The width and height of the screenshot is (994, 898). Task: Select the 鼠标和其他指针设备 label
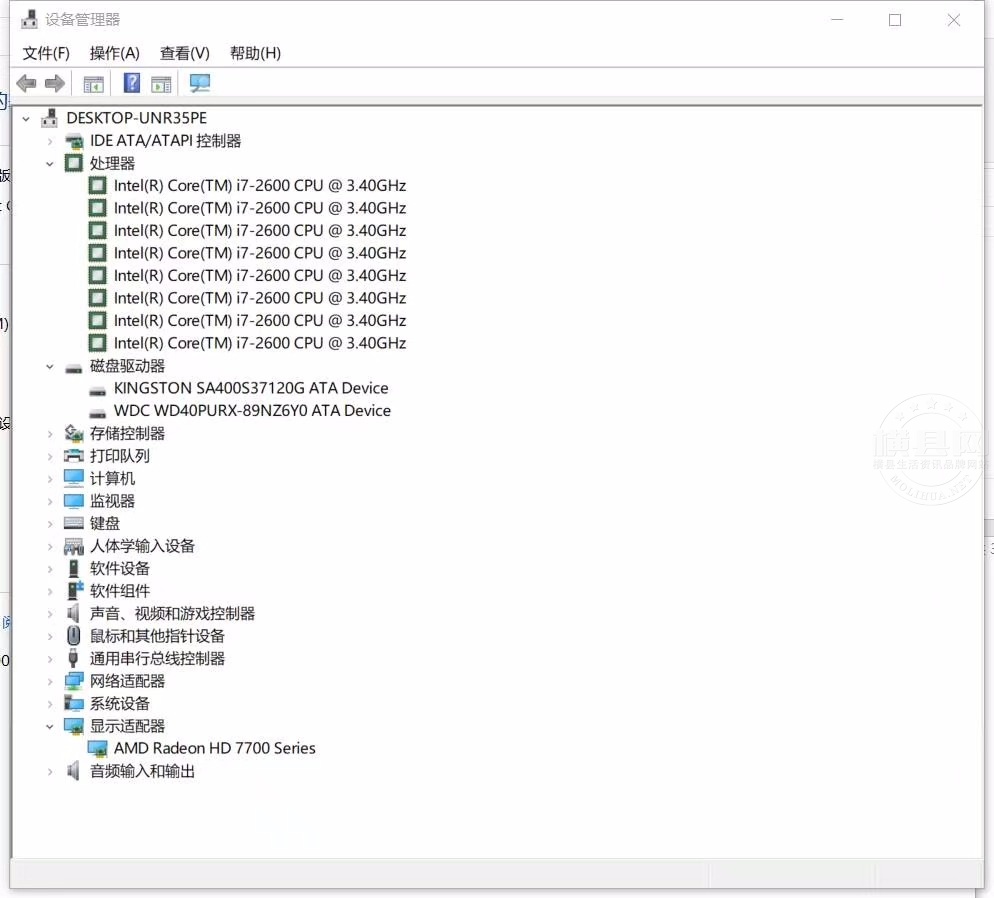(157, 636)
